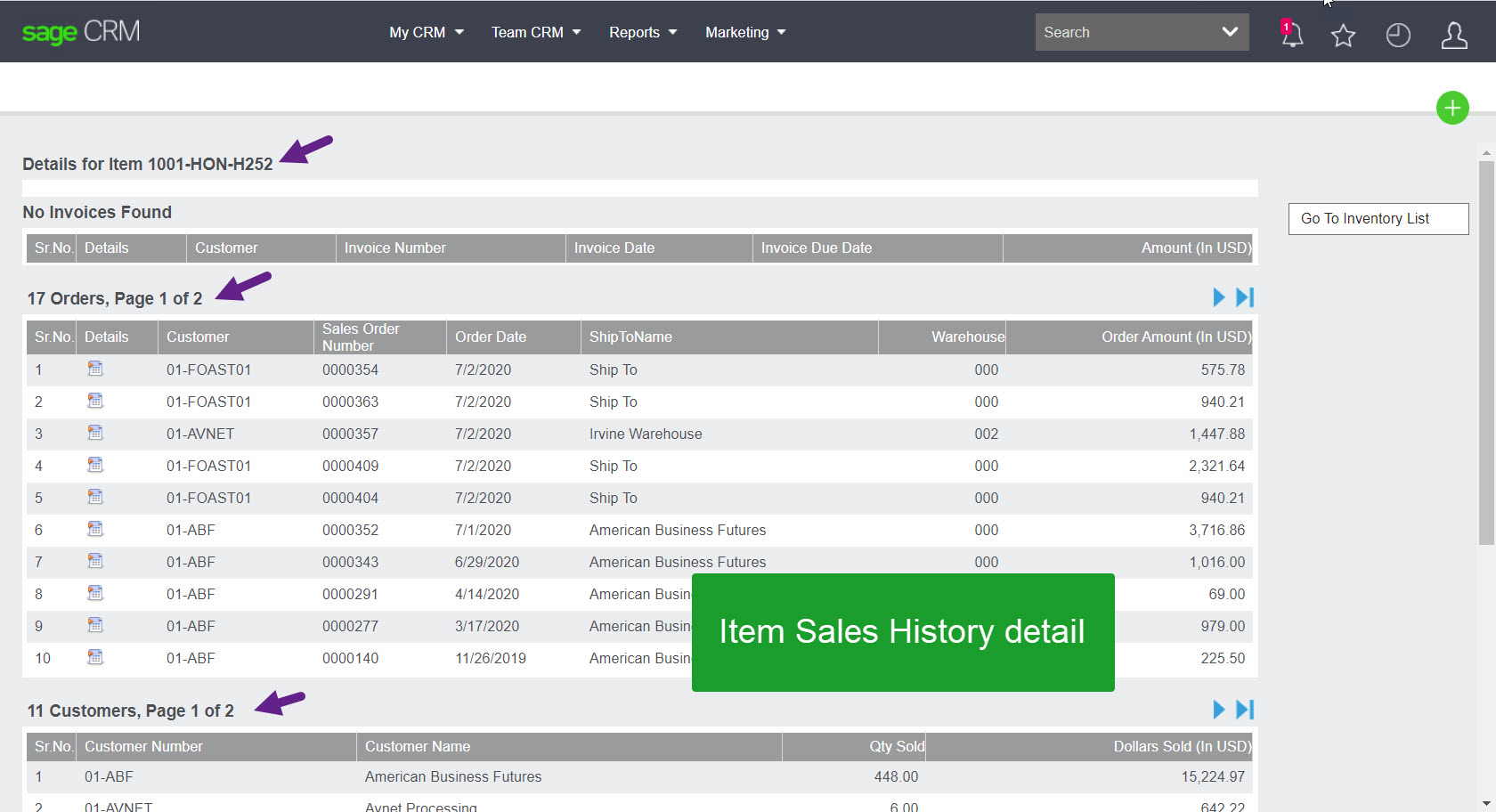Open details icon for order 0000140
This screenshot has height=812, width=1496.
coord(95,657)
